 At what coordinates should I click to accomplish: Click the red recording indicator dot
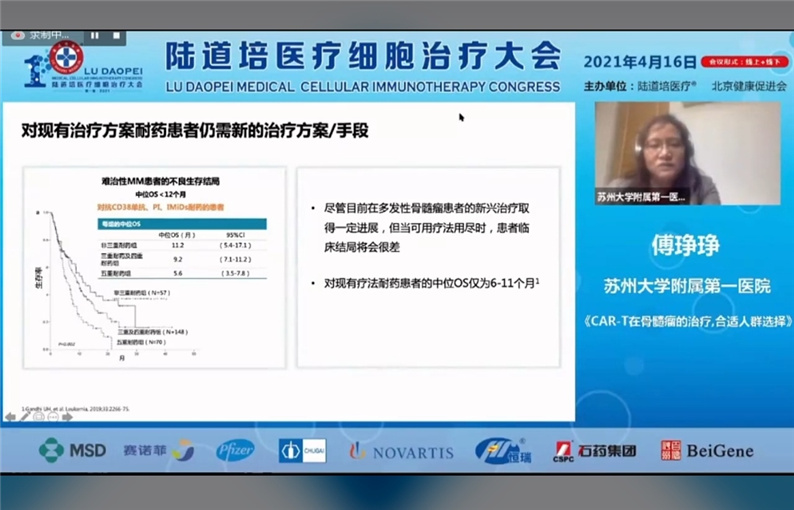click(17, 34)
